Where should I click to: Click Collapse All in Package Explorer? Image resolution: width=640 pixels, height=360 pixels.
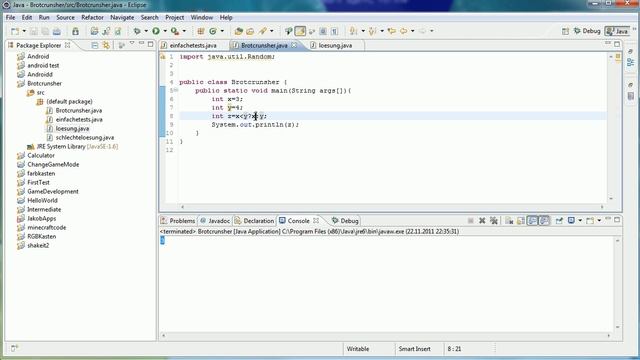coord(95,45)
